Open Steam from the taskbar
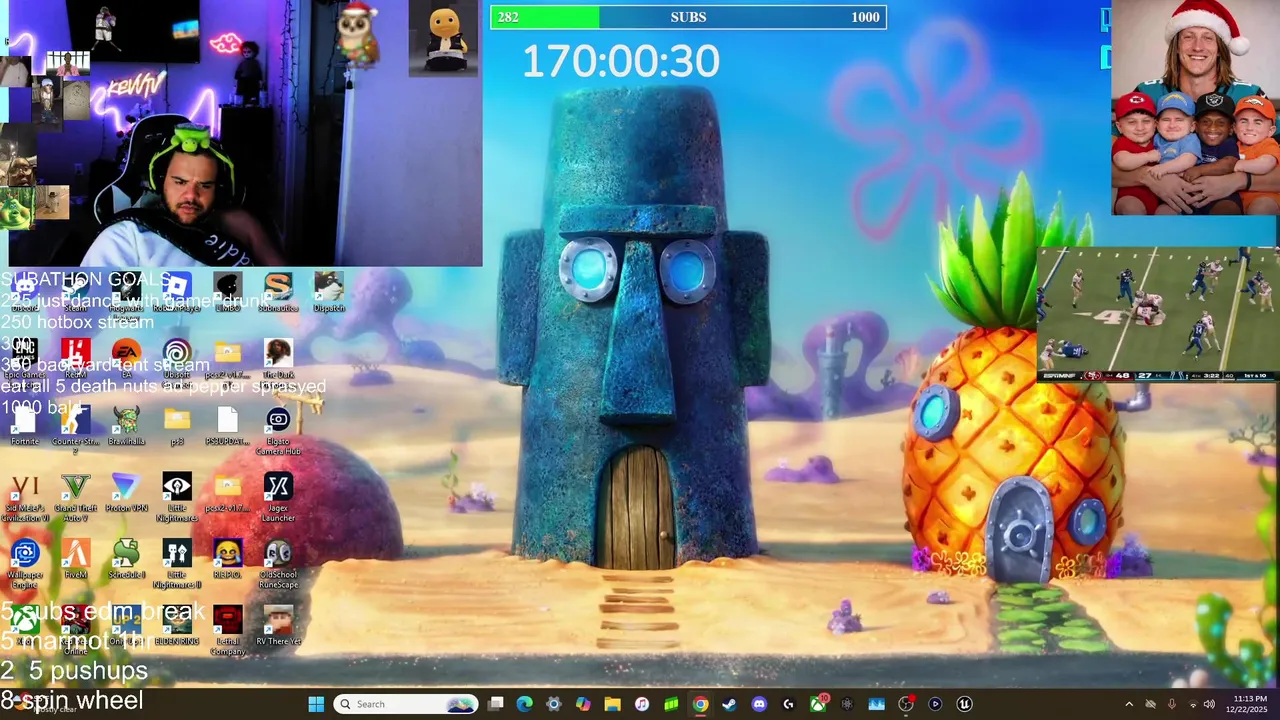Image resolution: width=1280 pixels, height=720 pixels. click(729, 704)
